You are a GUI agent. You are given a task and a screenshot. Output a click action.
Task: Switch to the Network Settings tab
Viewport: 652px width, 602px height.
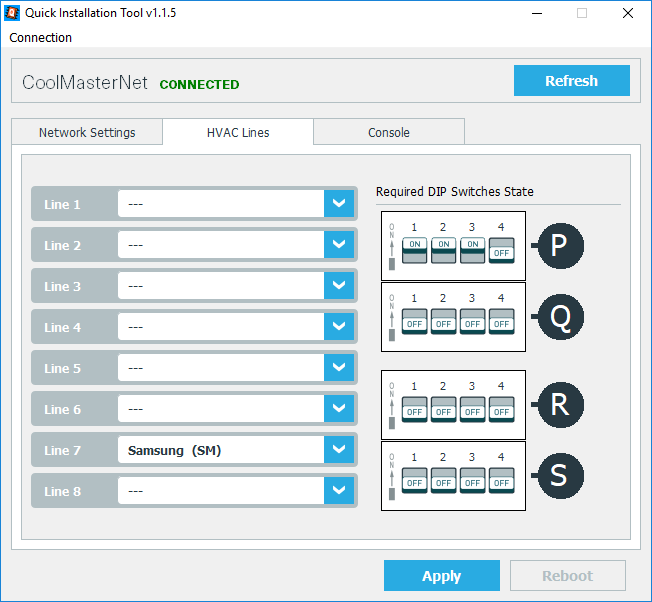click(87, 132)
